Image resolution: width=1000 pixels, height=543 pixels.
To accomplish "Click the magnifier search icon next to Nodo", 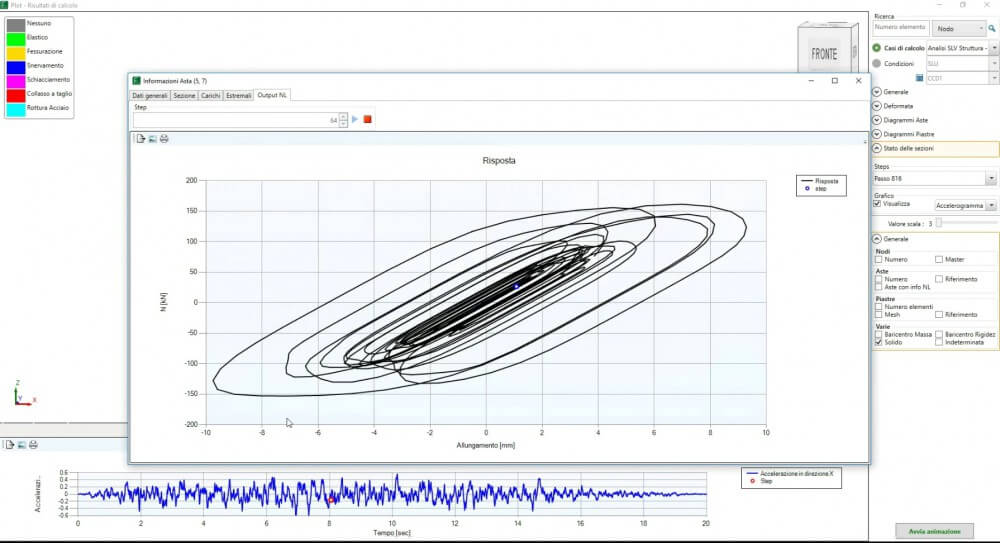I will pyautogui.click(x=992, y=28).
